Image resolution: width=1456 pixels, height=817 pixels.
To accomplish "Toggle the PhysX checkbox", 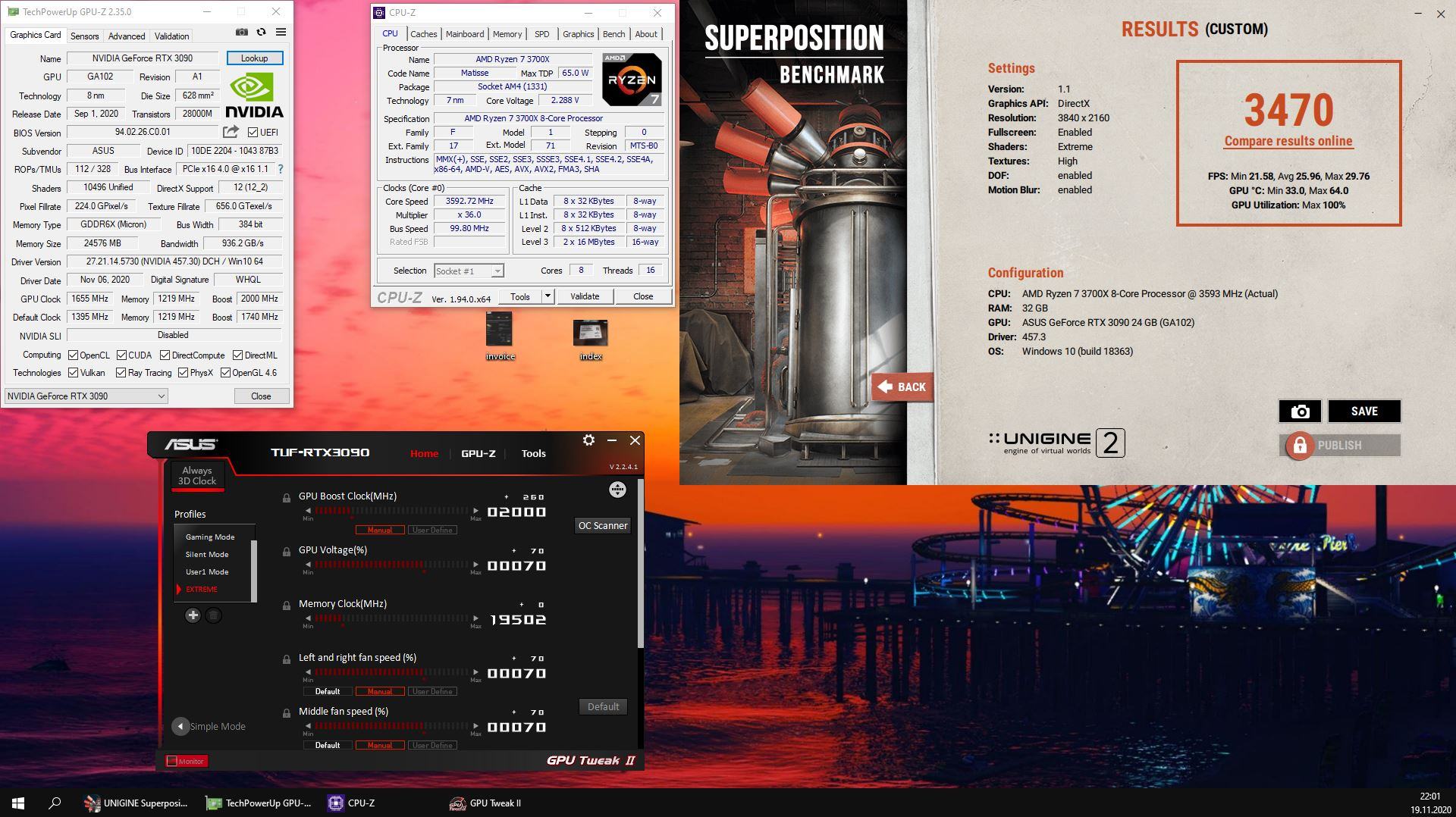I will 183,373.
